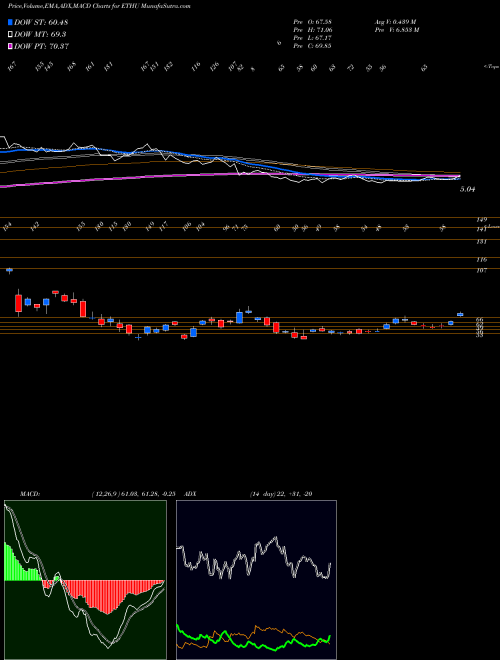This screenshot has width=500, height=660.
Task: Click the 'MACD:' indicator label
Action: pos(29,494)
